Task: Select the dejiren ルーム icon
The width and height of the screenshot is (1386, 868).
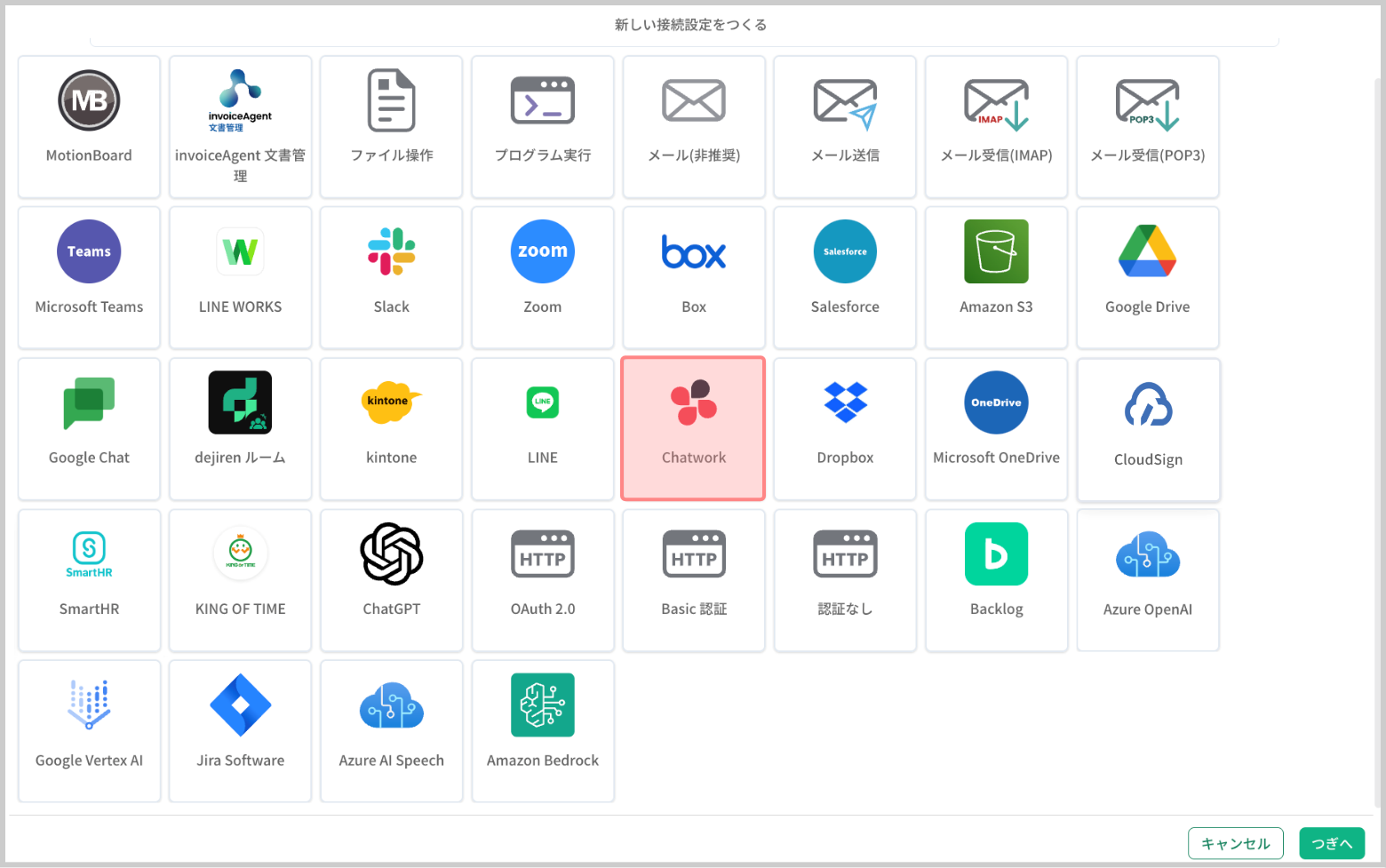Action: [240, 402]
